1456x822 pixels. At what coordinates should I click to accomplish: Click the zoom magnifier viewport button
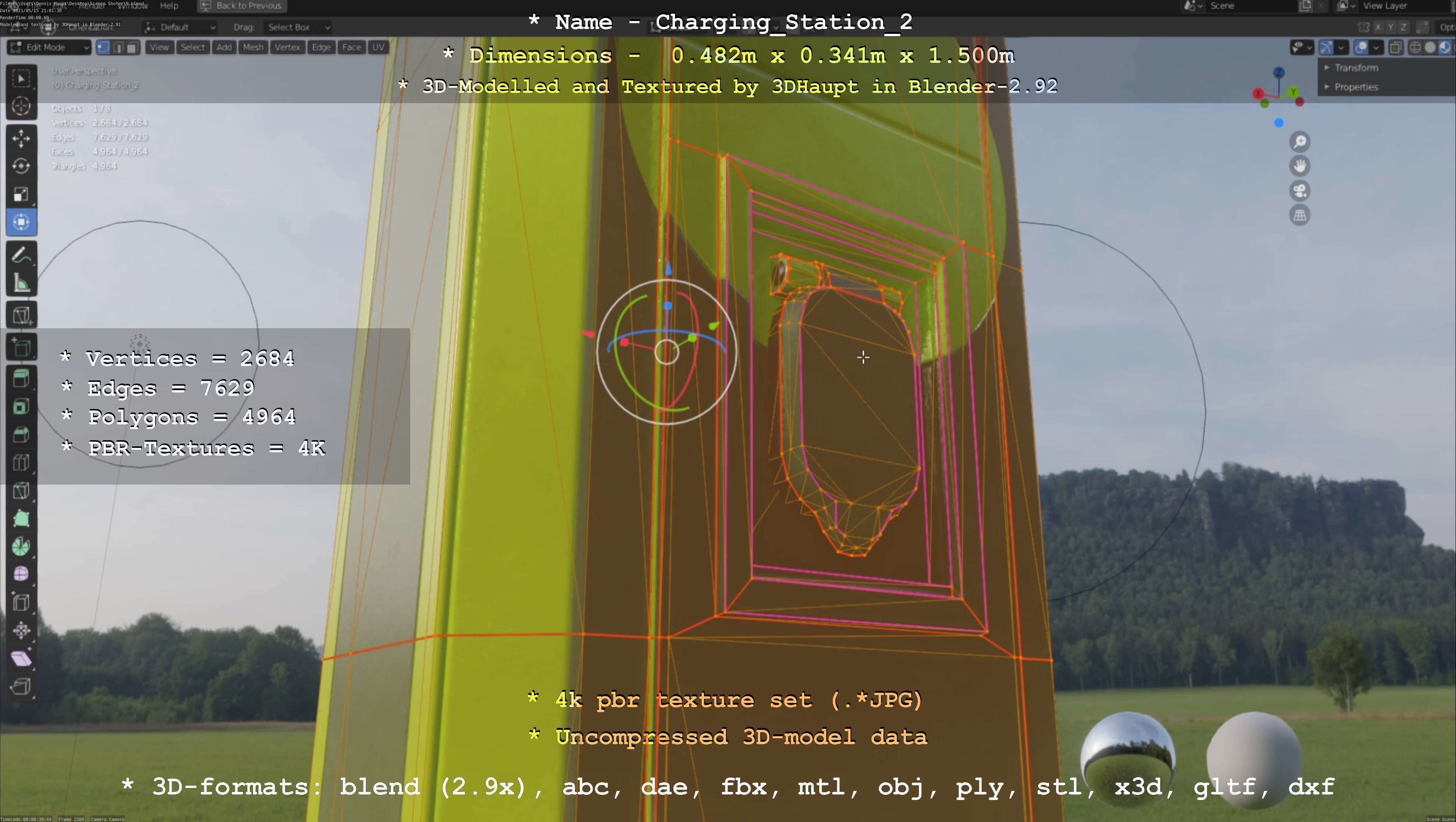tap(1300, 142)
